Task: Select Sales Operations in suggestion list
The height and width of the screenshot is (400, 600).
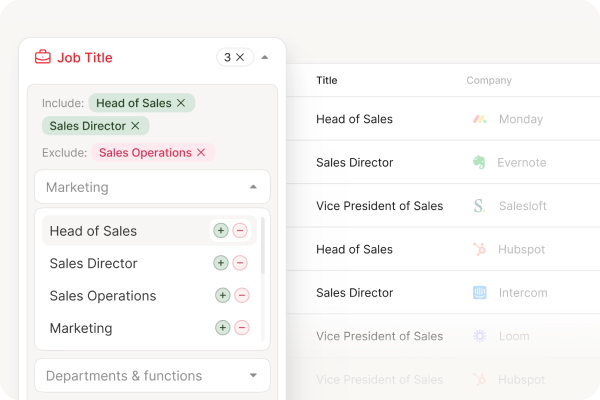Action: (103, 296)
